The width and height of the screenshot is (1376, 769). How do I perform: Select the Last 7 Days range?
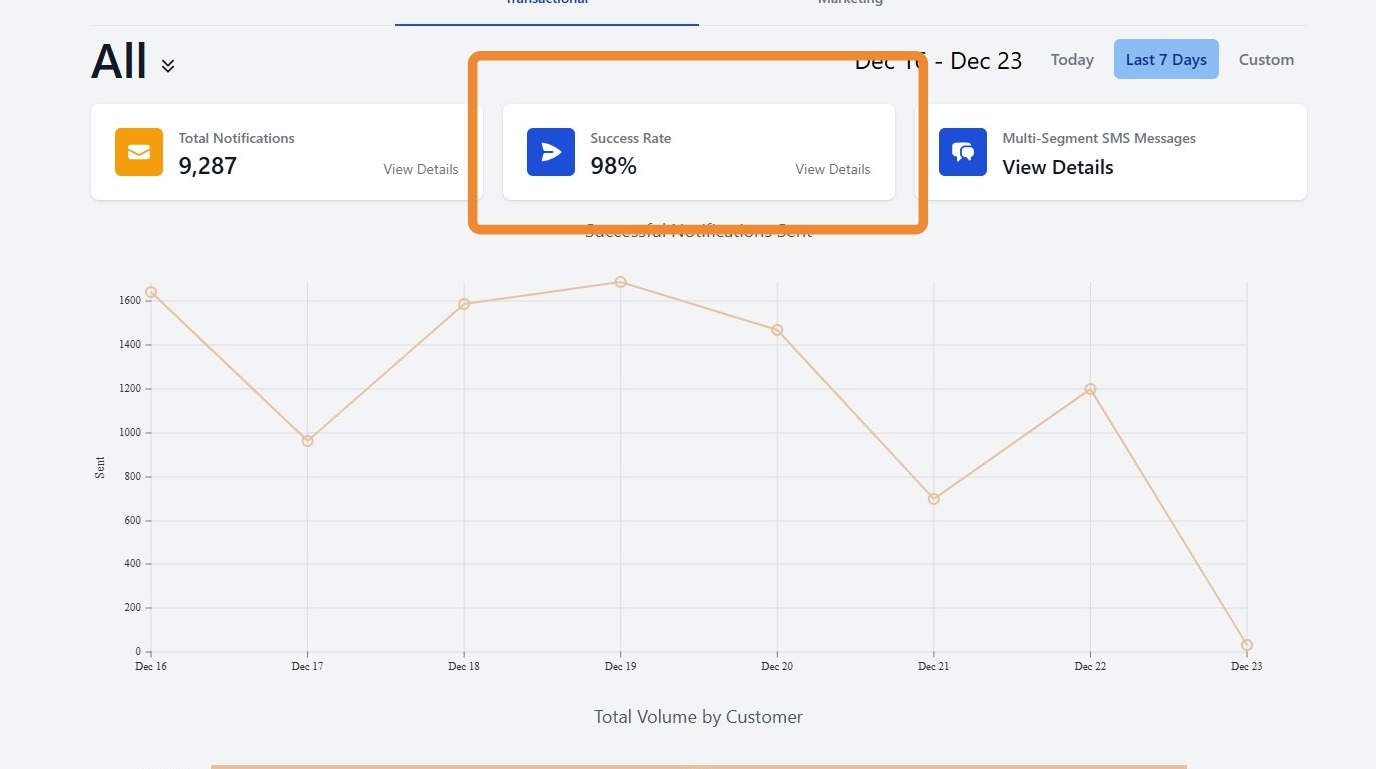(x=1166, y=60)
